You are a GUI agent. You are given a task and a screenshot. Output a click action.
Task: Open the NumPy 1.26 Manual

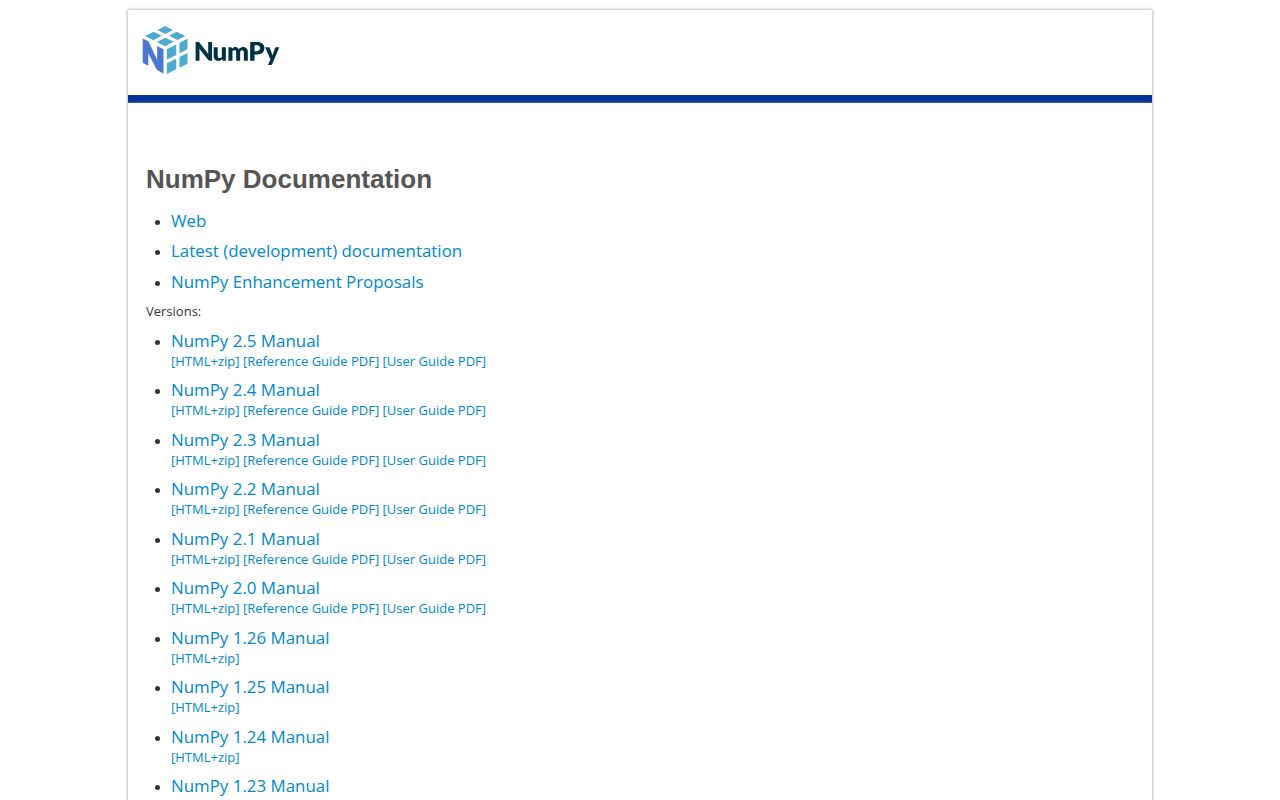(250, 638)
